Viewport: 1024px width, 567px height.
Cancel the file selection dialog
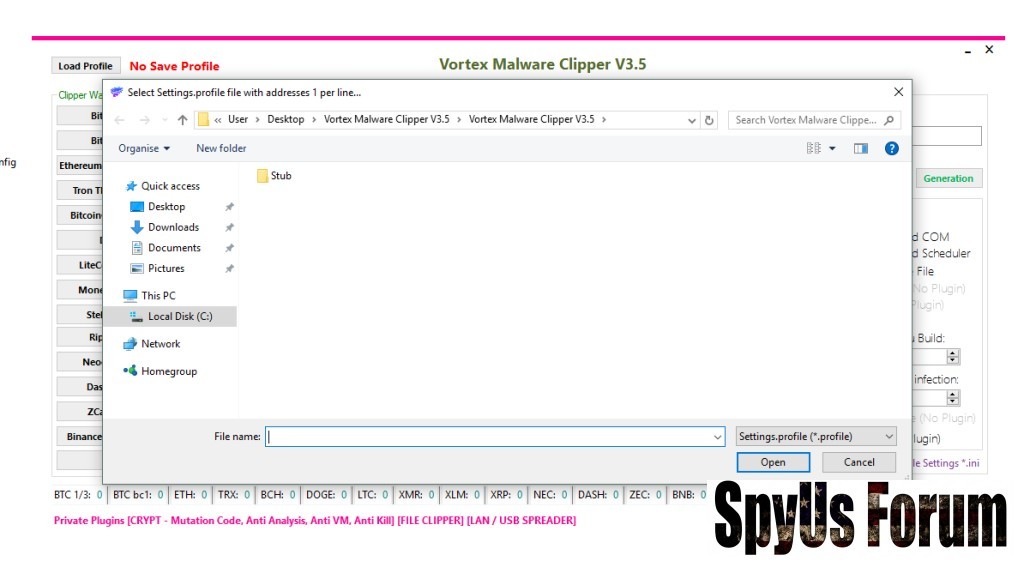tap(858, 462)
